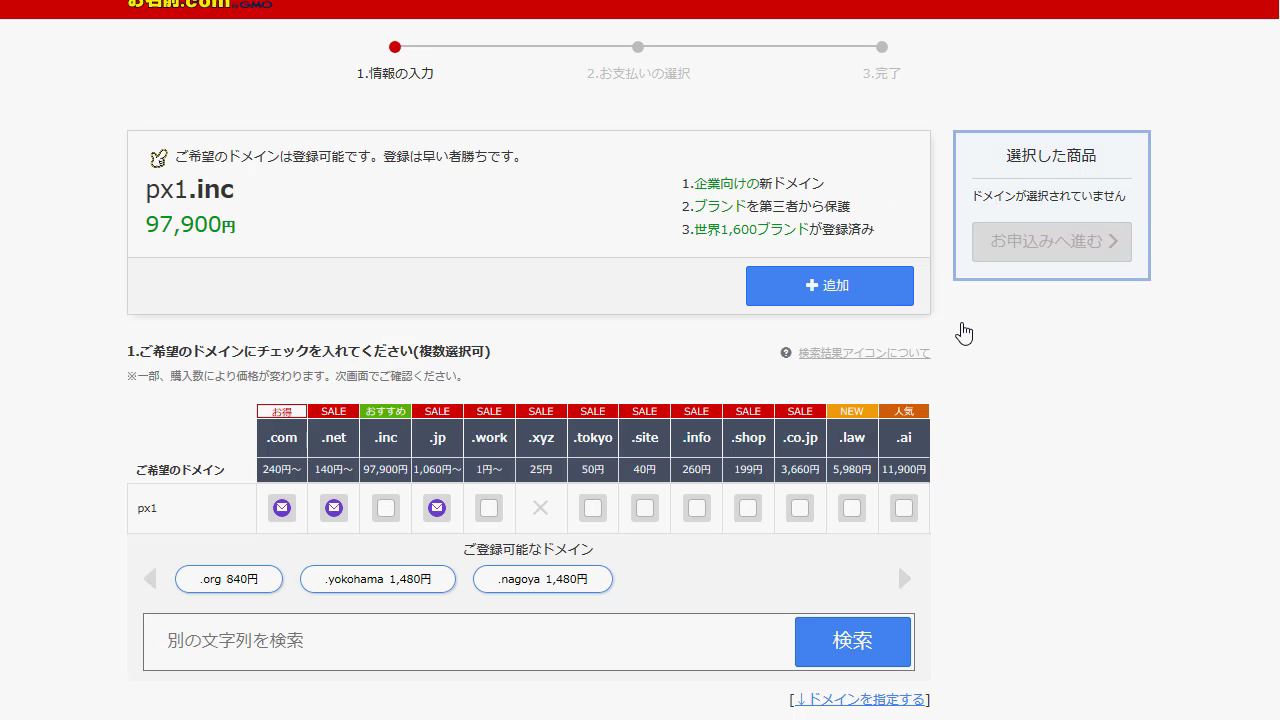Click the mail icon under .jp
Screen dimensions: 1280x720
click(x=437, y=508)
